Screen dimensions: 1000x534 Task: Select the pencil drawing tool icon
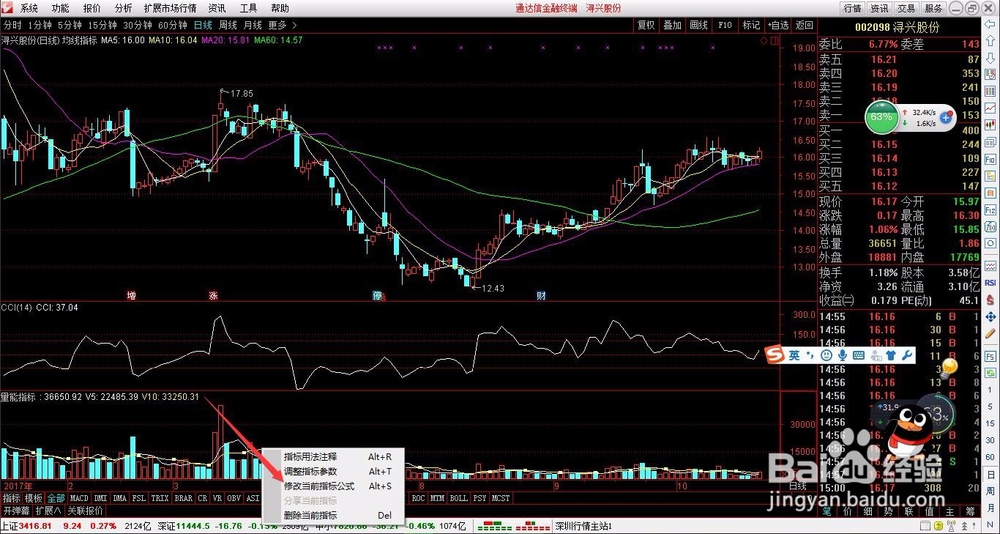(x=990, y=332)
